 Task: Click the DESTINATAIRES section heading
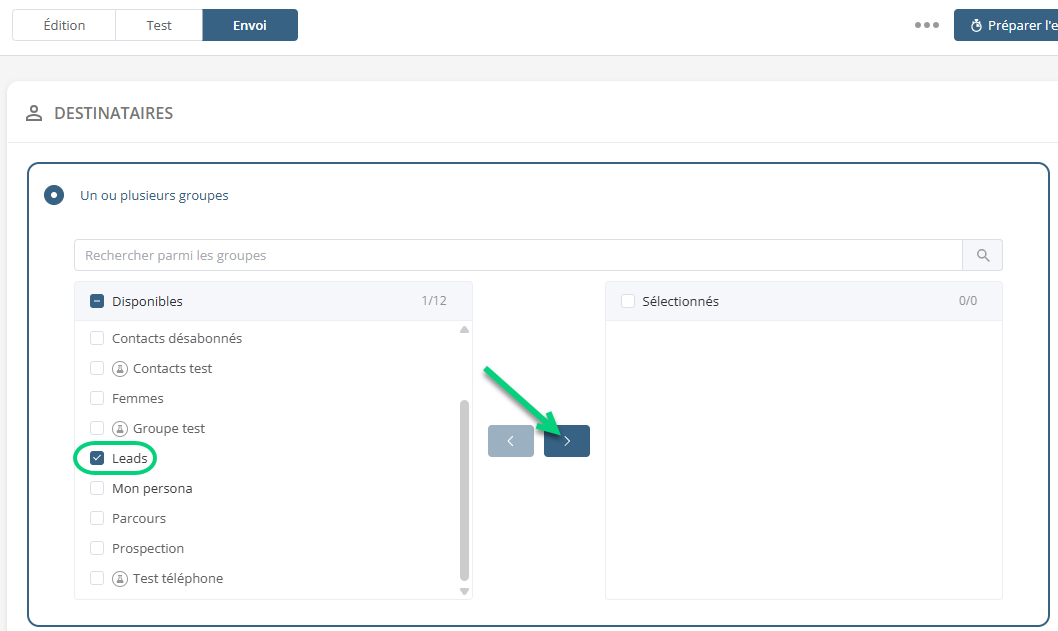(113, 113)
